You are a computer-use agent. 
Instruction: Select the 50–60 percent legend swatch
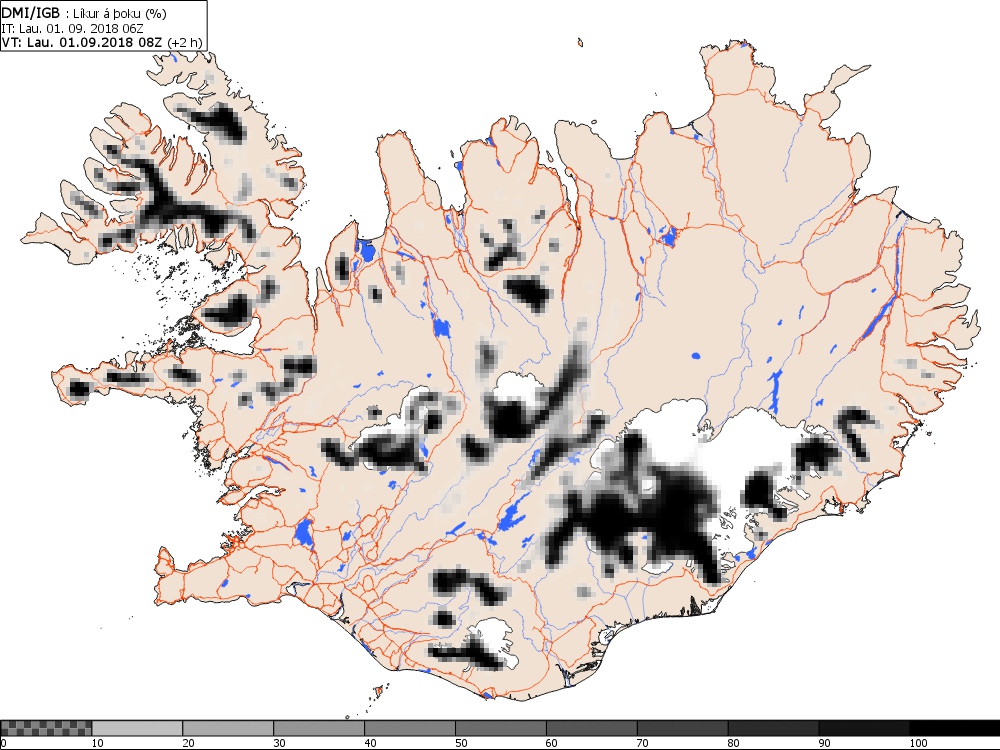pyautogui.click(x=501, y=728)
